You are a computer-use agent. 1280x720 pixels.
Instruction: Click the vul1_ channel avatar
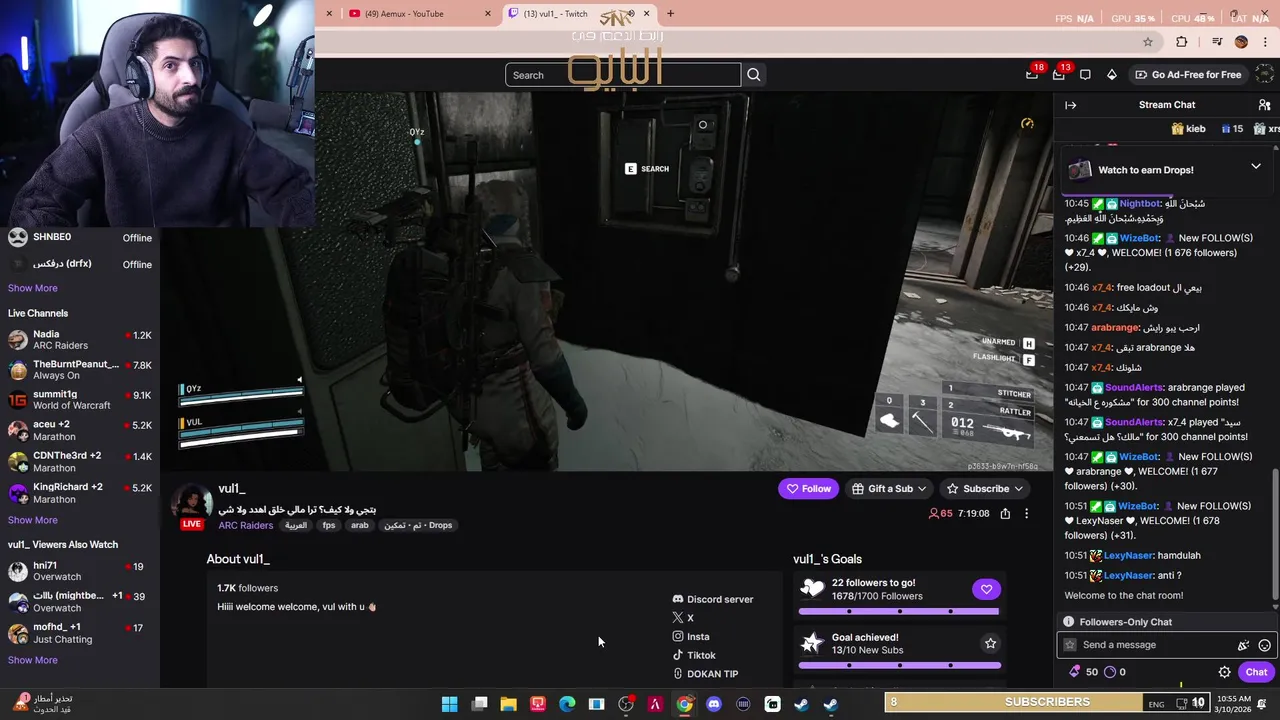(x=192, y=504)
